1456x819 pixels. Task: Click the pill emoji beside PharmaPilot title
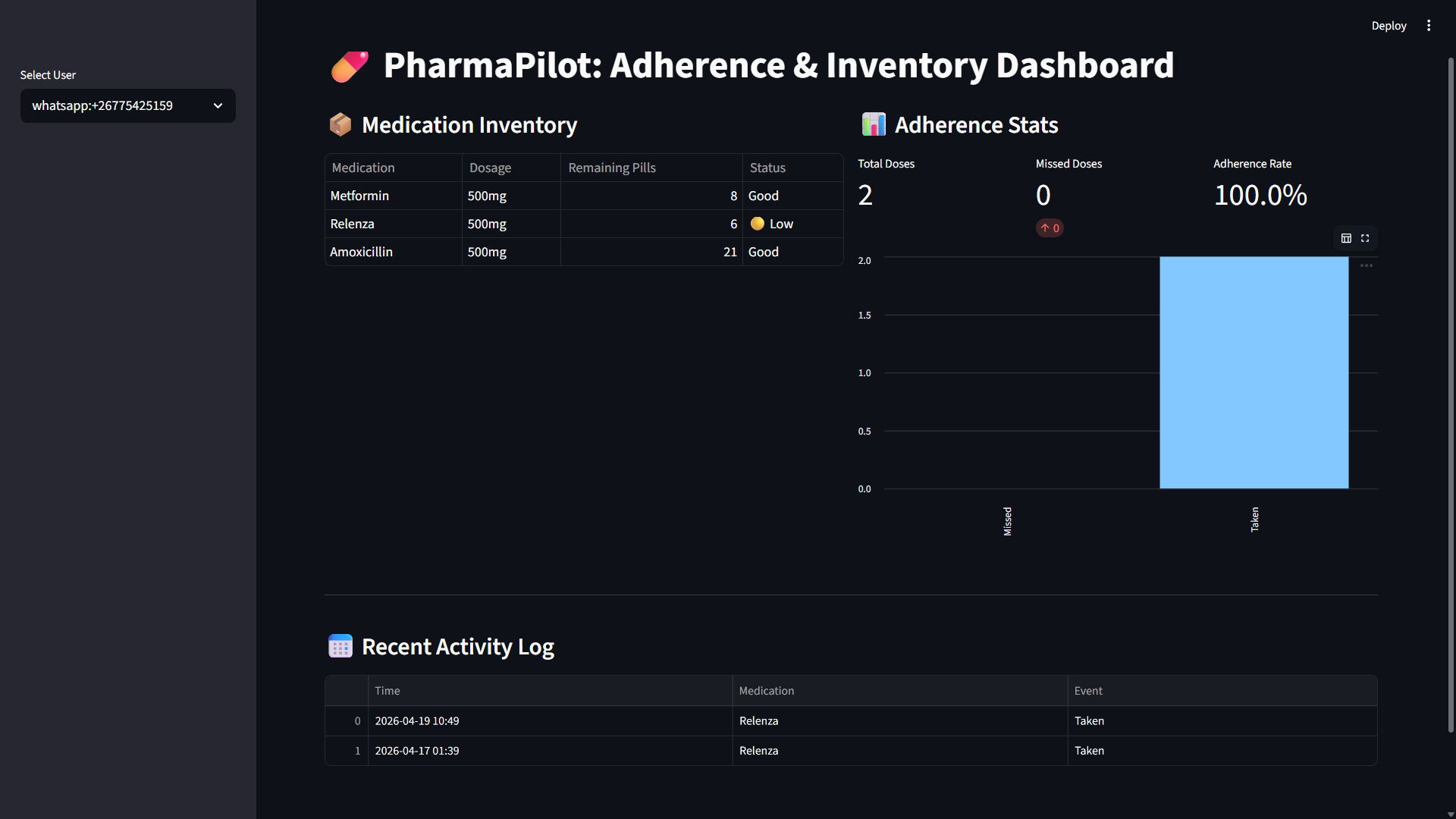pos(350,66)
